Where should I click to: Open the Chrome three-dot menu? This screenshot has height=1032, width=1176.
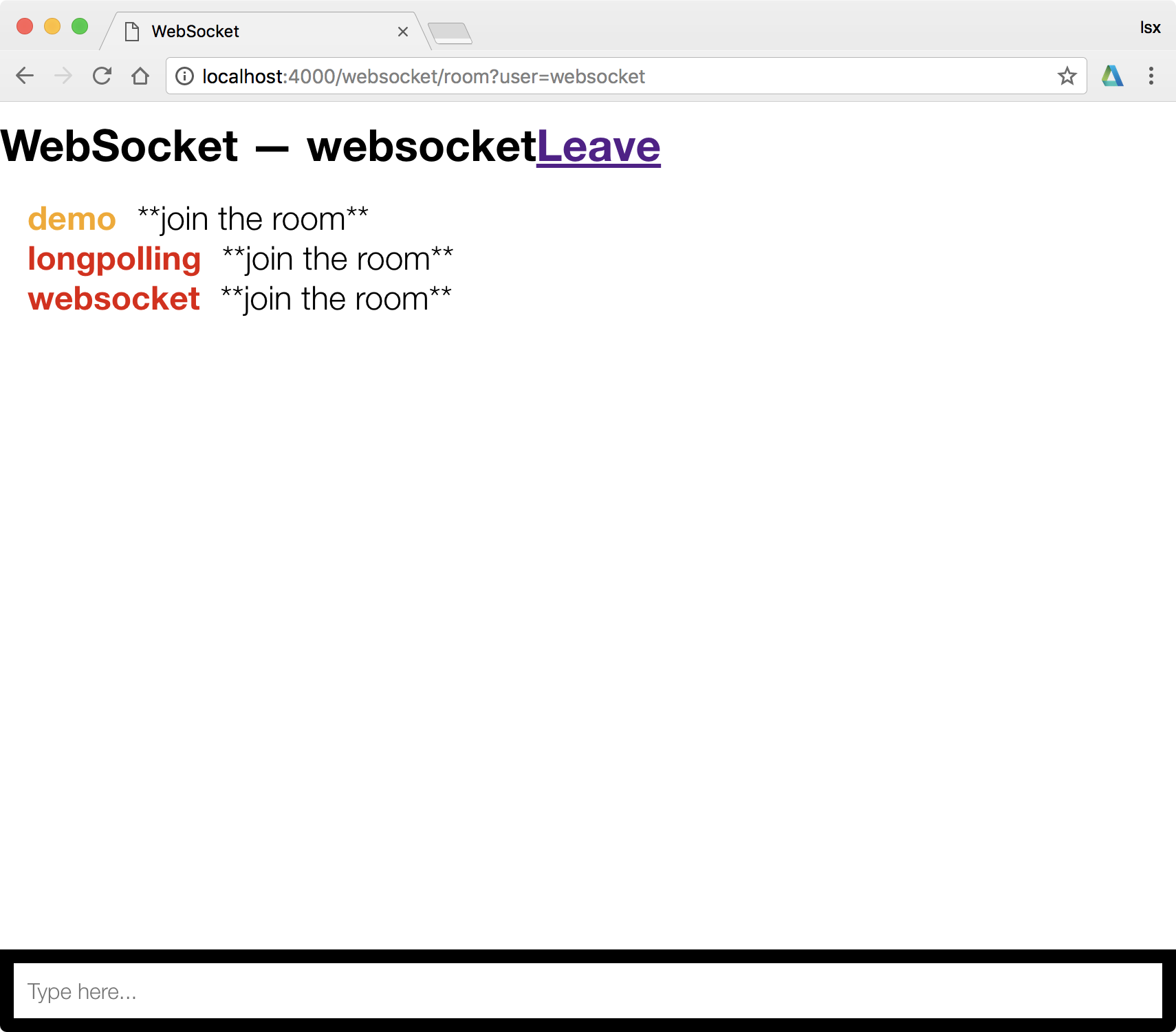[x=1151, y=76]
